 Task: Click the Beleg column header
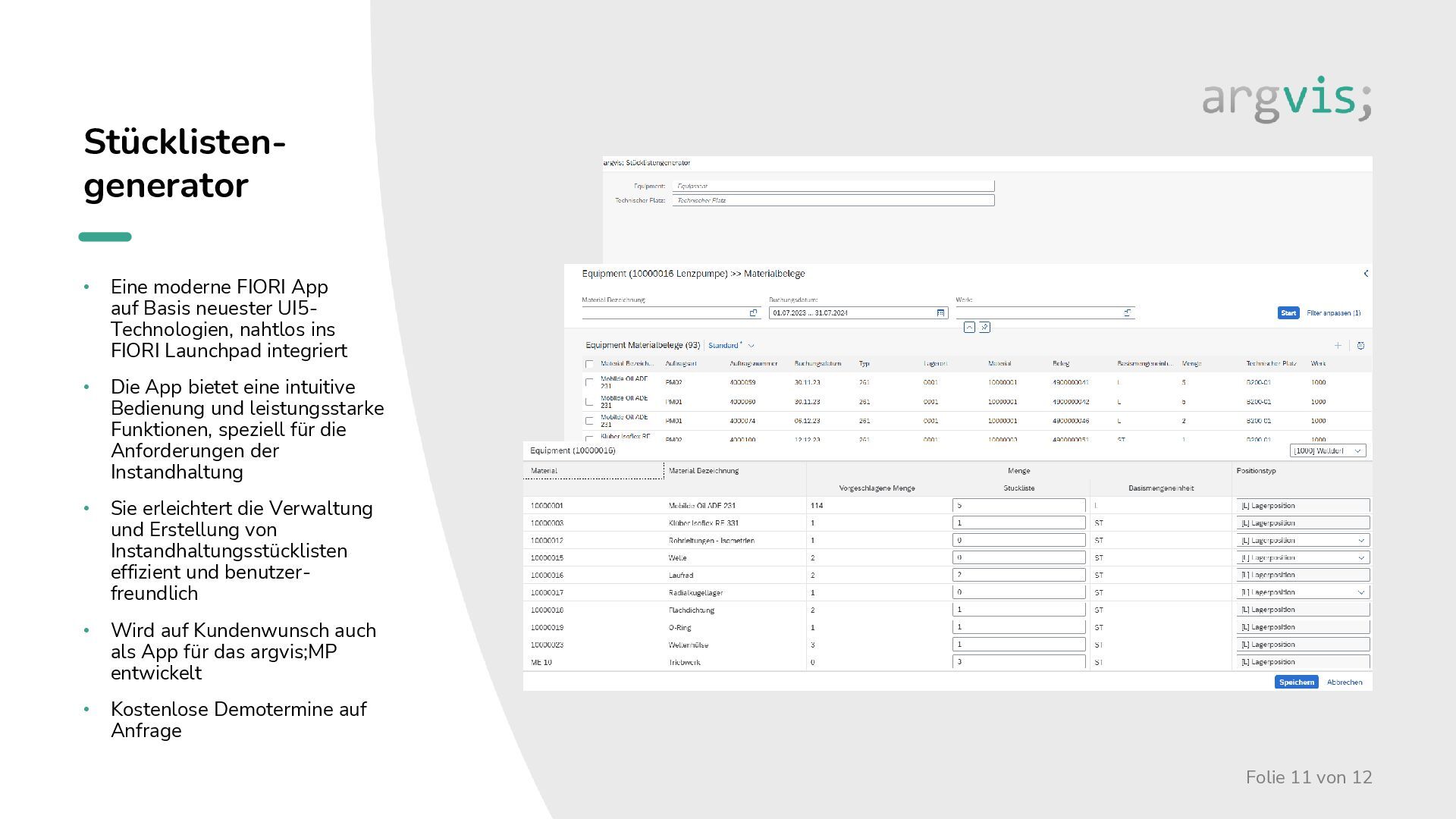tap(1061, 364)
